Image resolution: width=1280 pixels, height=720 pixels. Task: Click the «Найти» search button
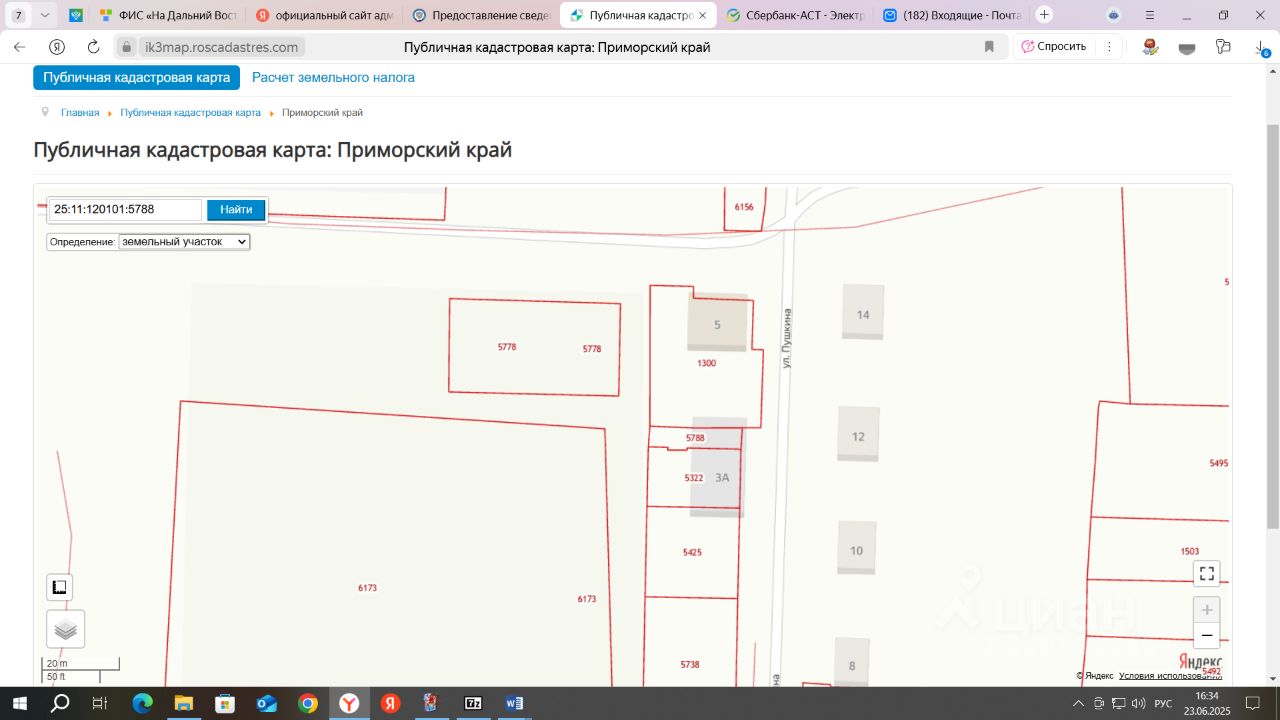[236, 210]
